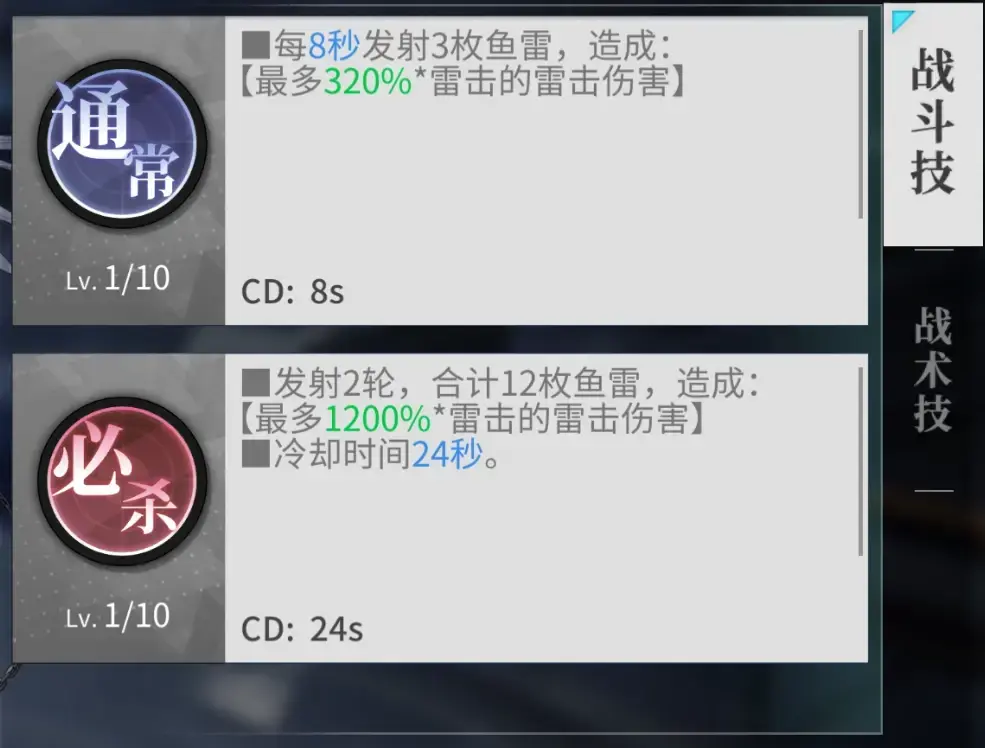The width and height of the screenshot is (985, 748).
Task: Select the 通常 skill description panel
Action: click(547, 171)
